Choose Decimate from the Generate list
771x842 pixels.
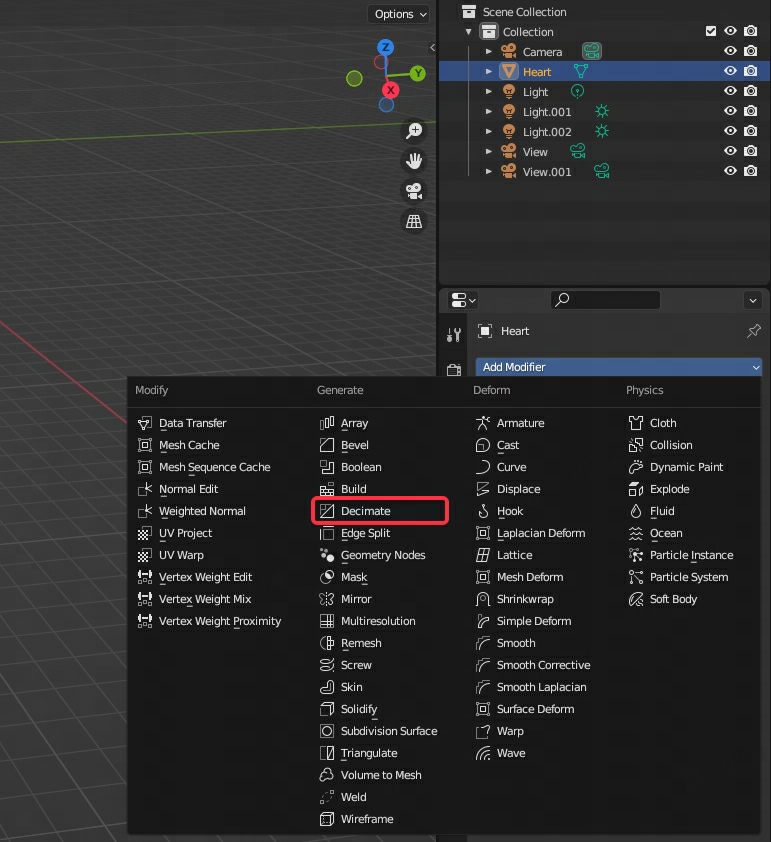coord(366,511)
